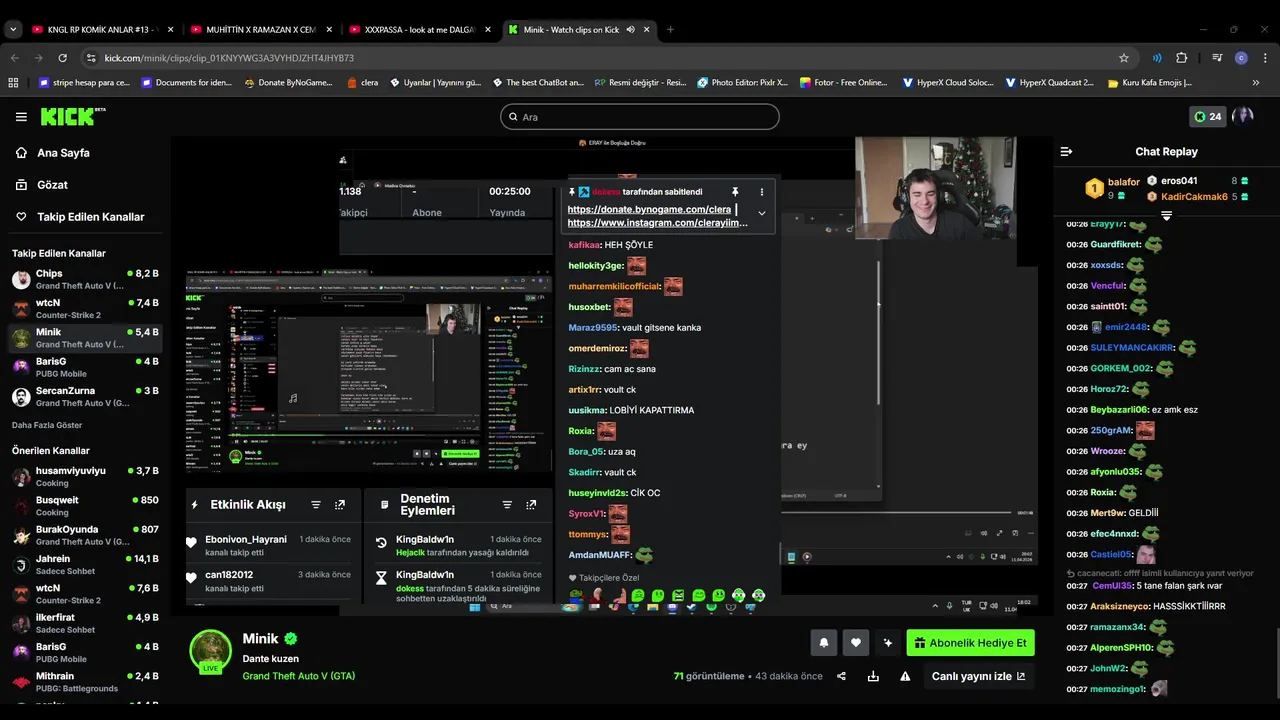Click the username Mert9w in chat replay
Viewport: 1280px width, 720px height.
[1107, 513]
